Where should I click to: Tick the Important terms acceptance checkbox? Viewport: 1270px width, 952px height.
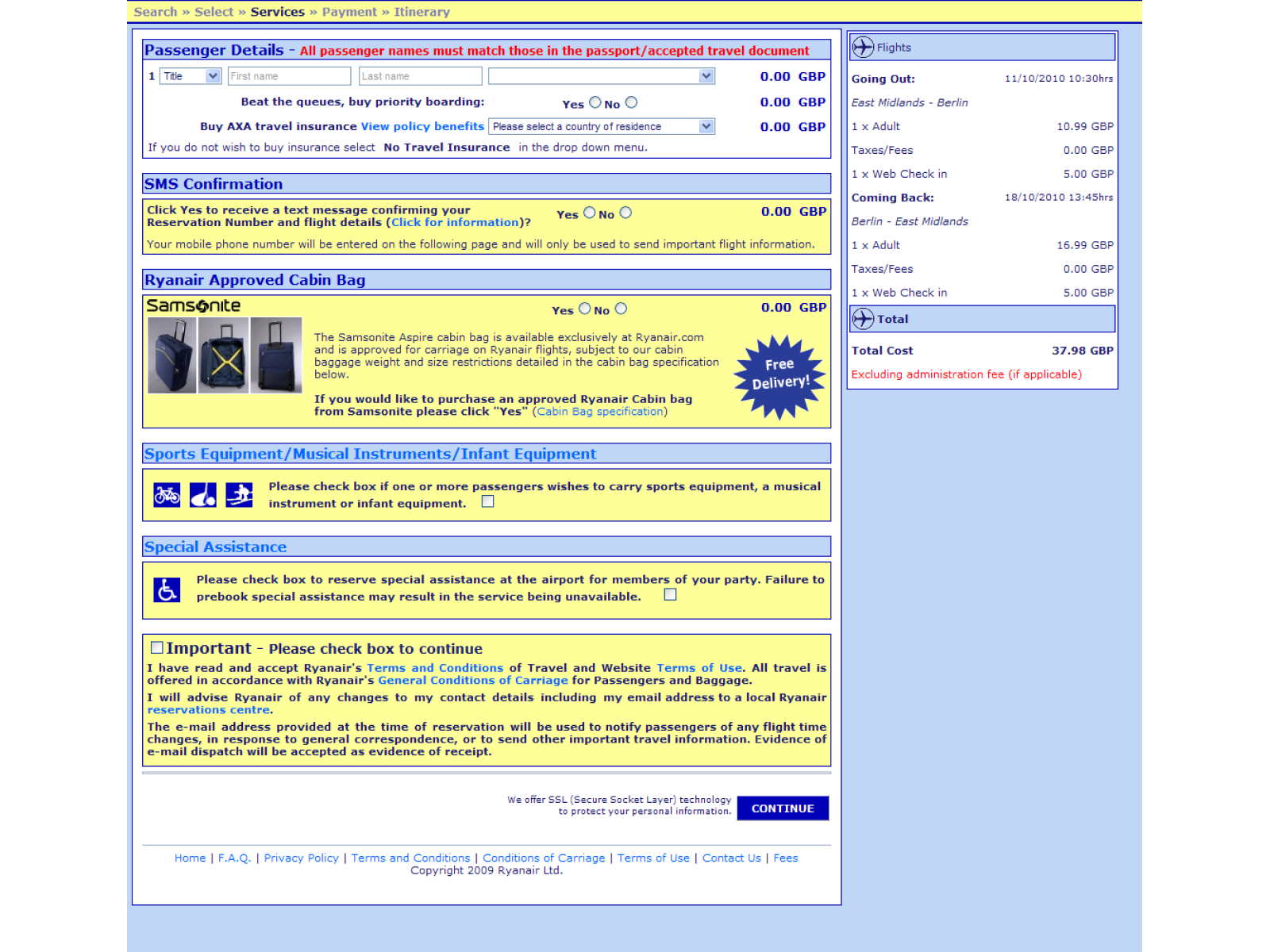click(x=157, y=647)
